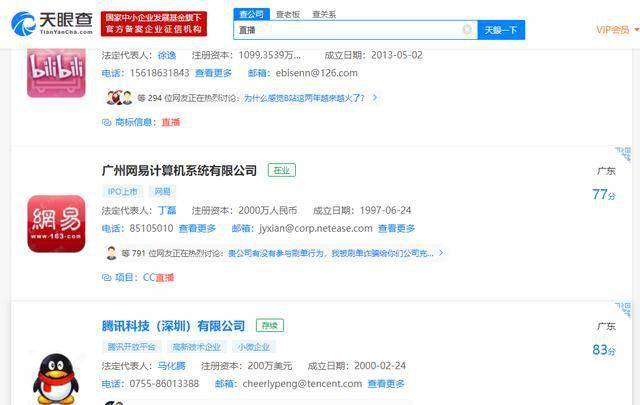Expand the NetEase hot discussion chevron
This screenshot has height=405, width=640.
441,254
